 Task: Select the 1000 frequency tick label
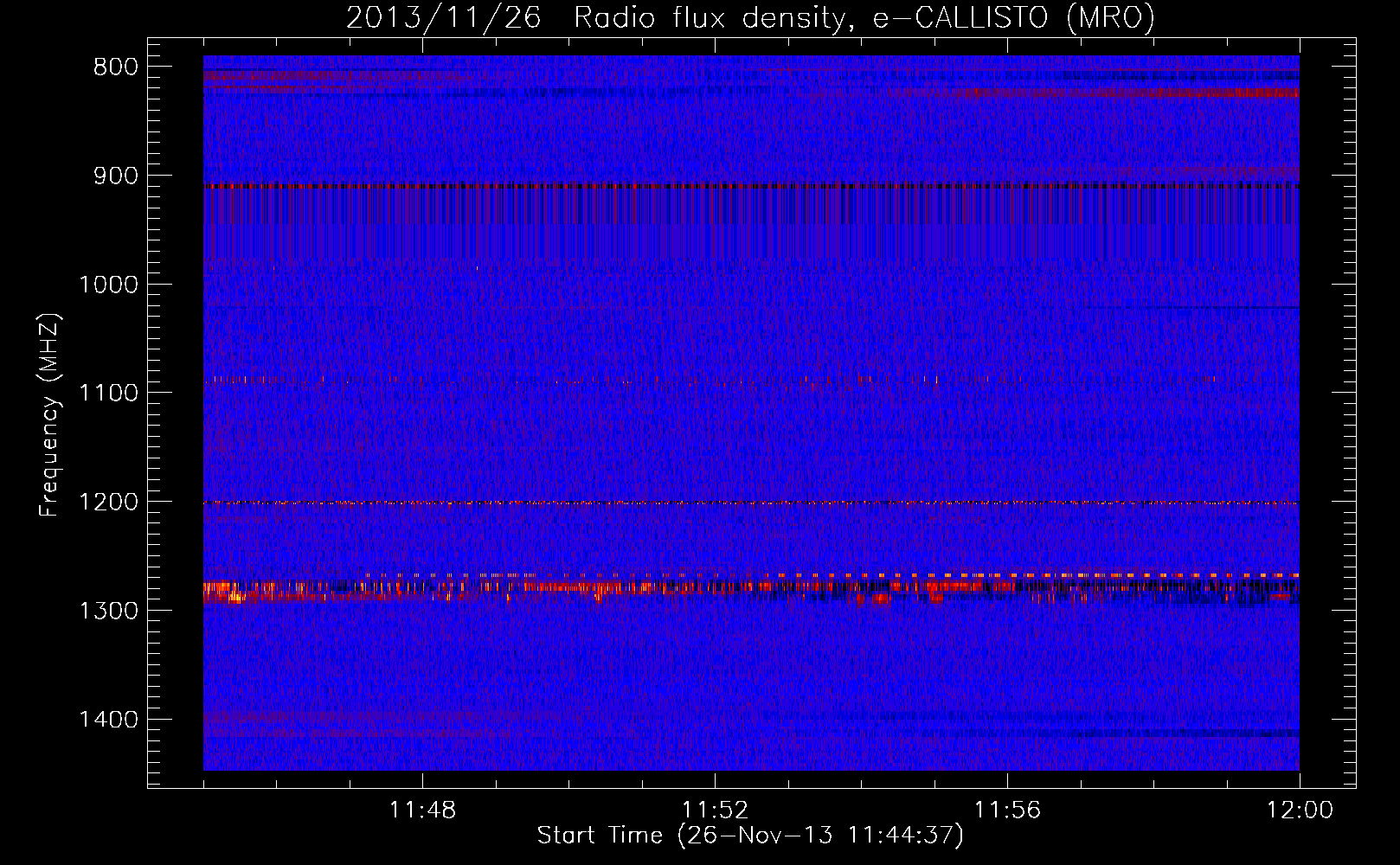click(x=108, y=285)
